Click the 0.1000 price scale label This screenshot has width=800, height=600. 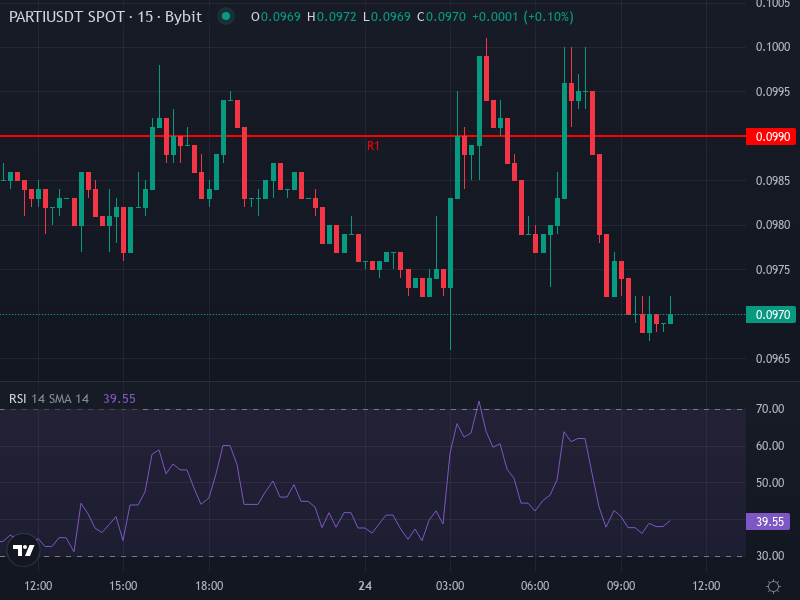pyautogui.click(x=771, y=47)
